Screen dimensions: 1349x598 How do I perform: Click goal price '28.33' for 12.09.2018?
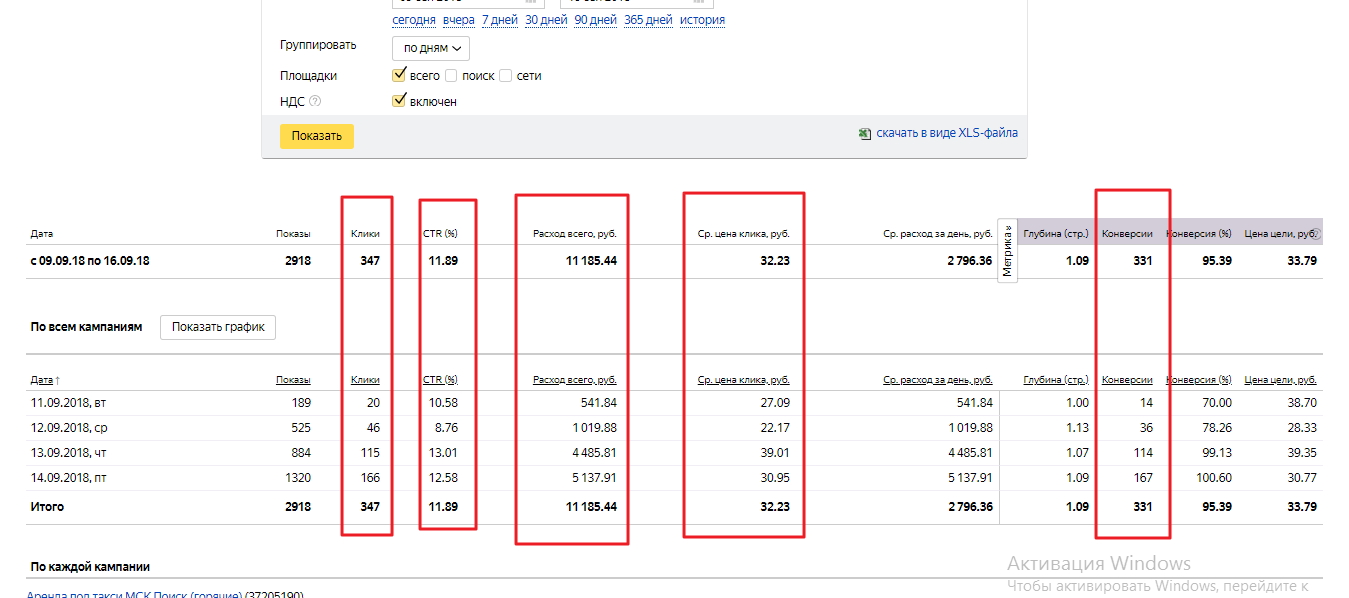pos(1302,428)
